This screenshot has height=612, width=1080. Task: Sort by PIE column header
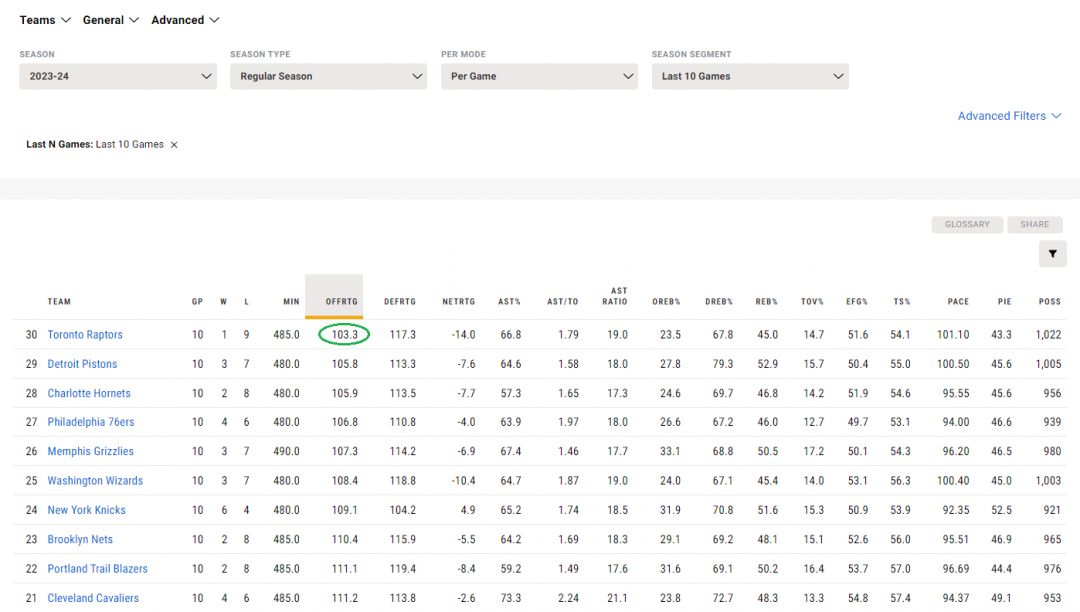click(x=1005, y=302)
